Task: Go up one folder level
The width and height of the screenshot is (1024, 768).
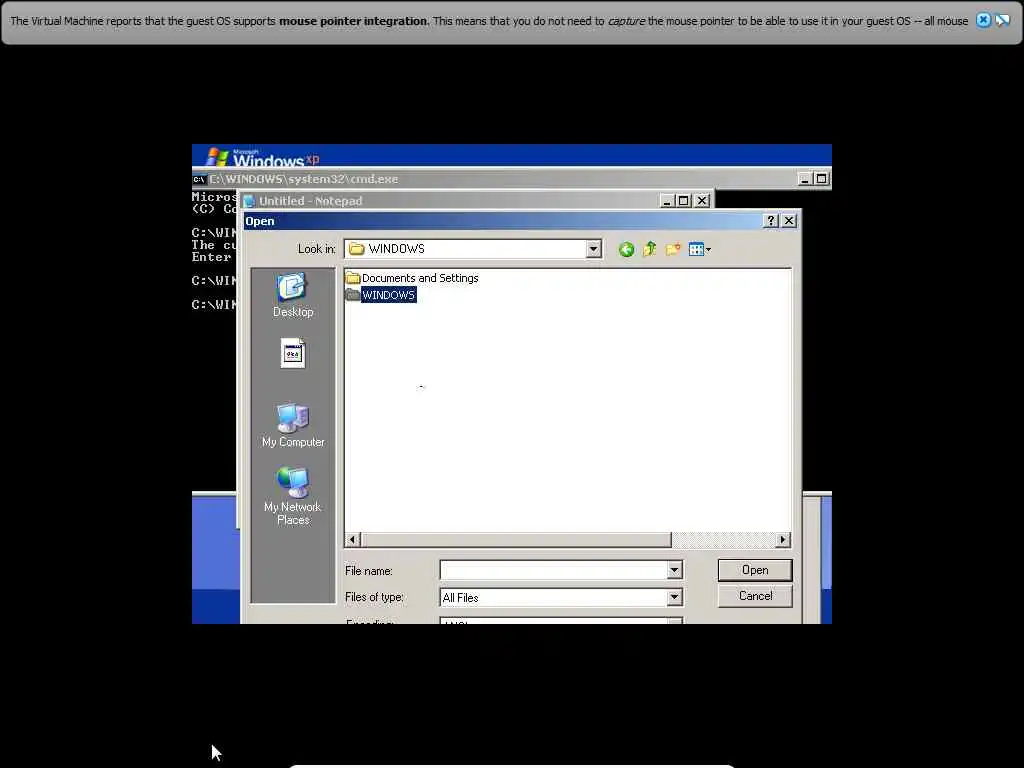Action: (649, 249)
